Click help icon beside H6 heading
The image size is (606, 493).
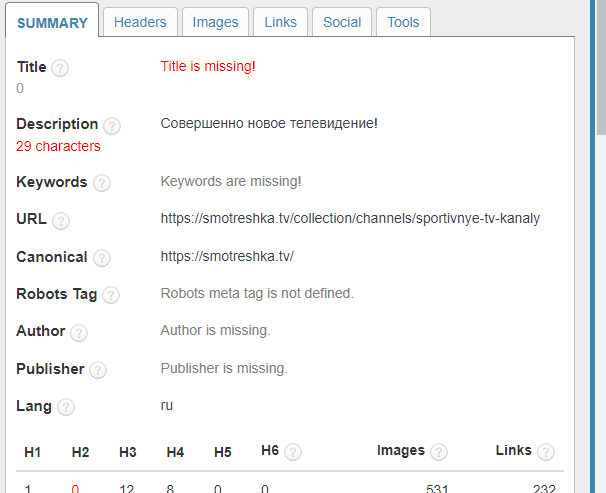click(292, 452)
